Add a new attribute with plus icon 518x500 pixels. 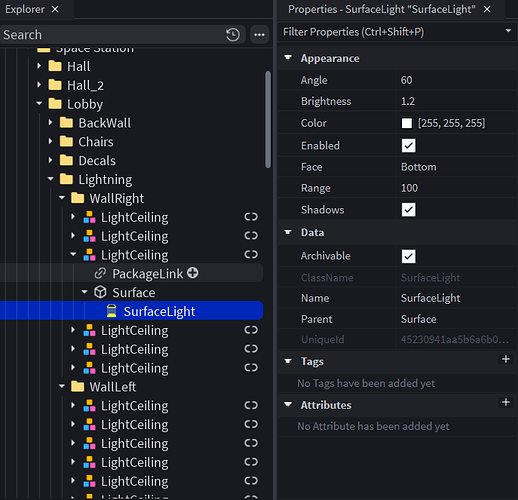[506, 402]
